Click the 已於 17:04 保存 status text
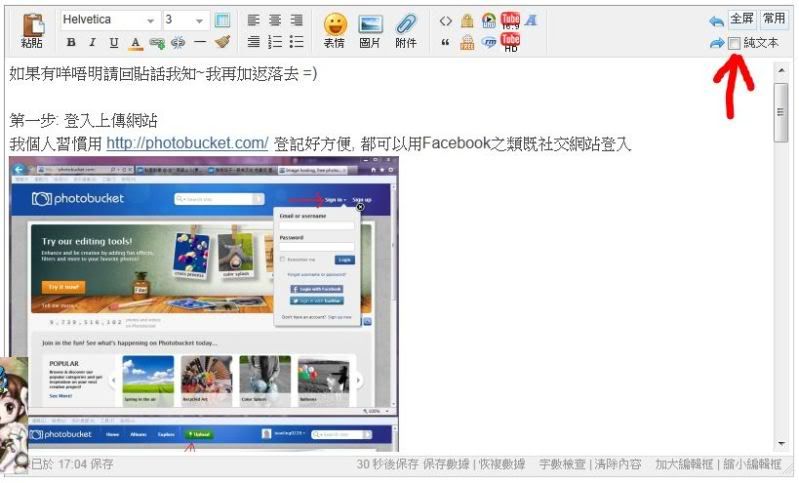Viewport: 799px width, 483px height. pos(72,464)
